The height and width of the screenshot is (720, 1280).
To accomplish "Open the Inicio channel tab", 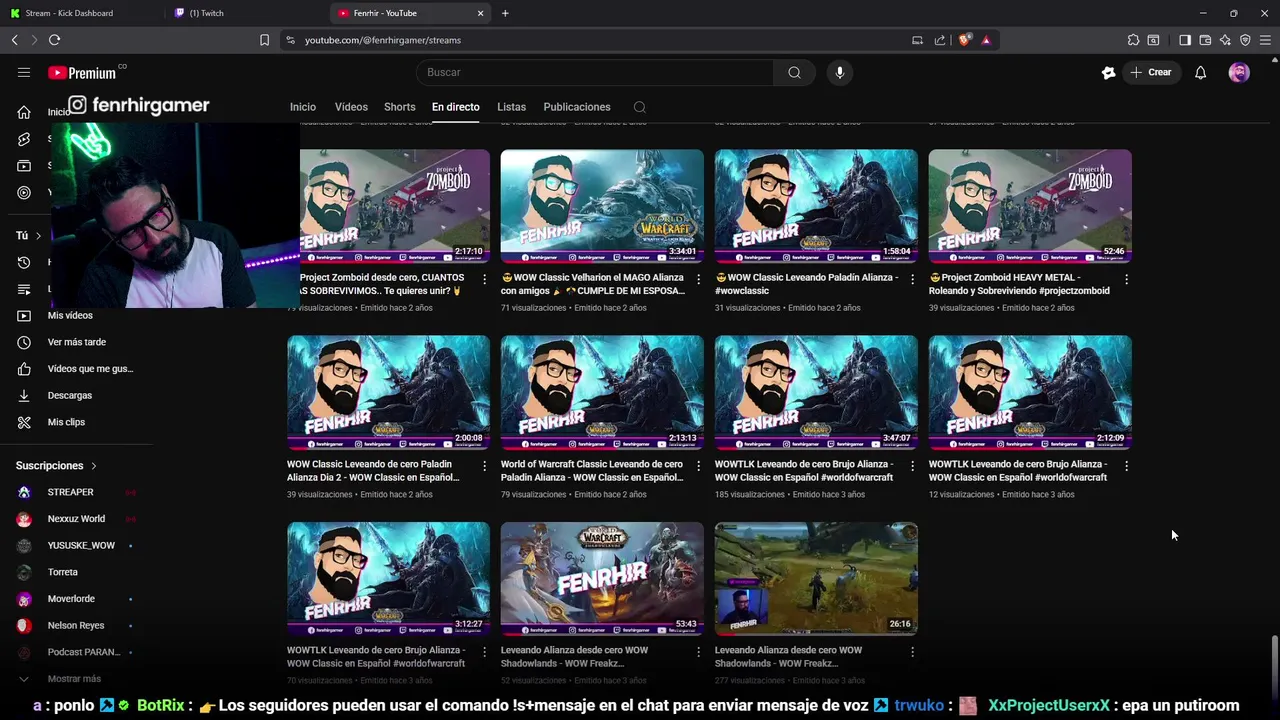I will coord(303,107).
